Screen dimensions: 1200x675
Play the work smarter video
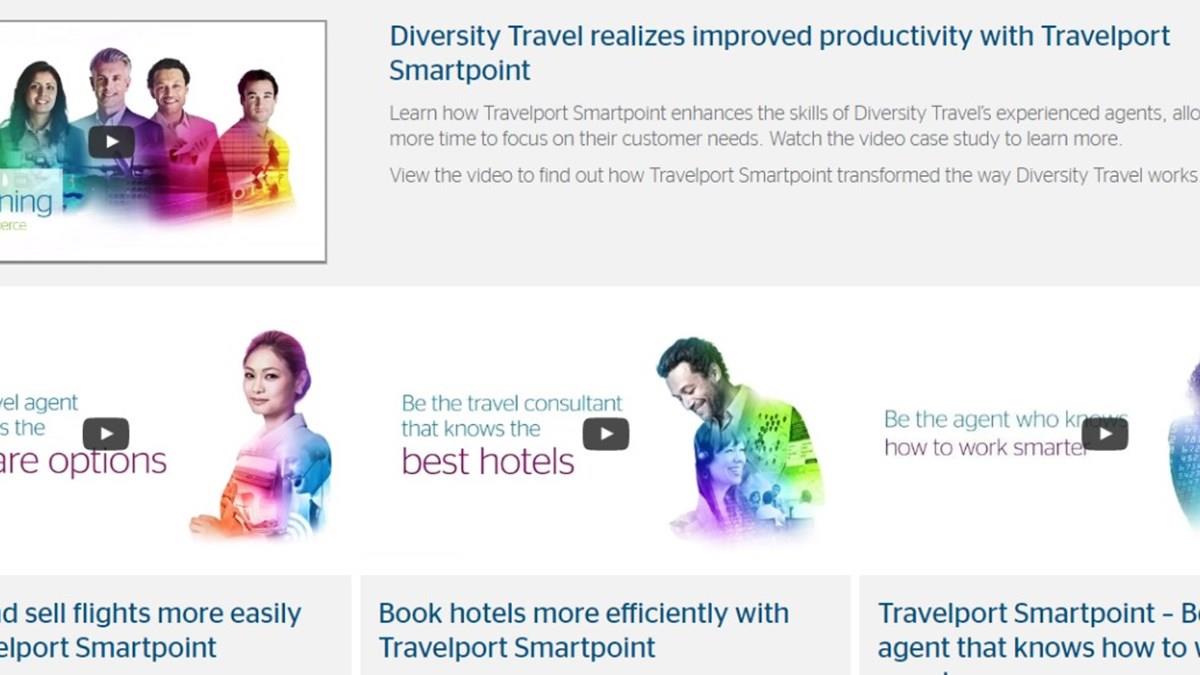[1104, 434]
